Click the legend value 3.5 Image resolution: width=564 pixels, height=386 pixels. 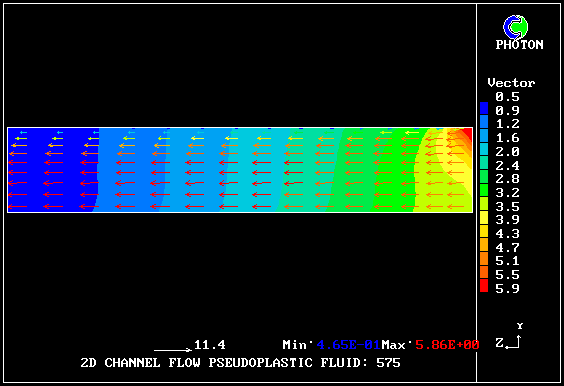[x=507, y=206]
